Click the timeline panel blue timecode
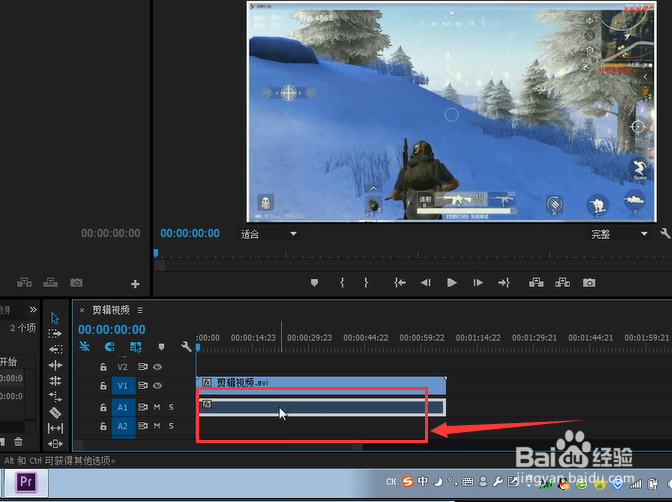The height and width of the screenshot is (502, 672). tap(111, 329)
